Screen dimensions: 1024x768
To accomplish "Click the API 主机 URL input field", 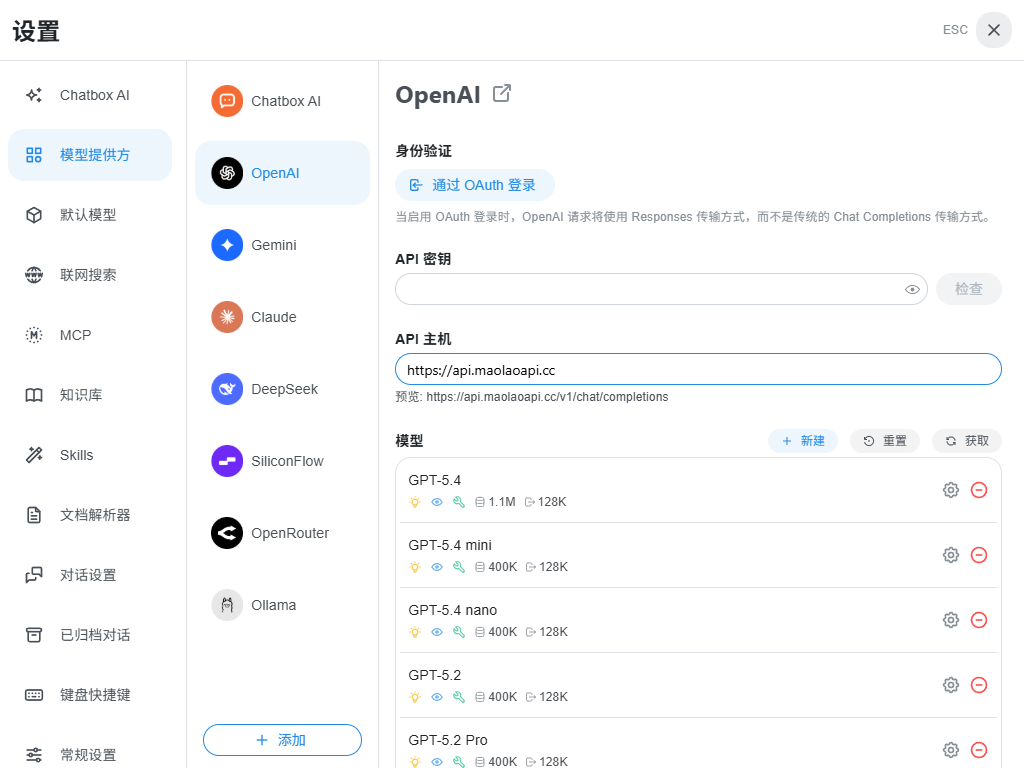I will click(698, 370).
